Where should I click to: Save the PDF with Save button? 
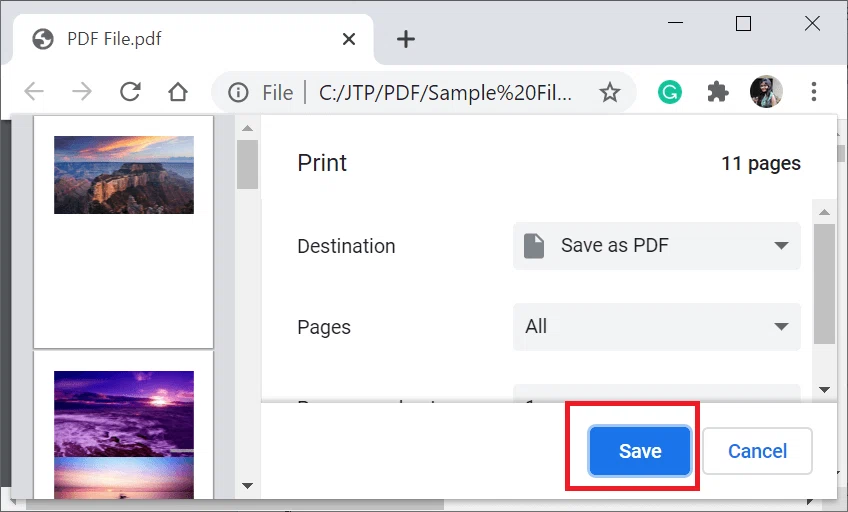click(640, 451)
